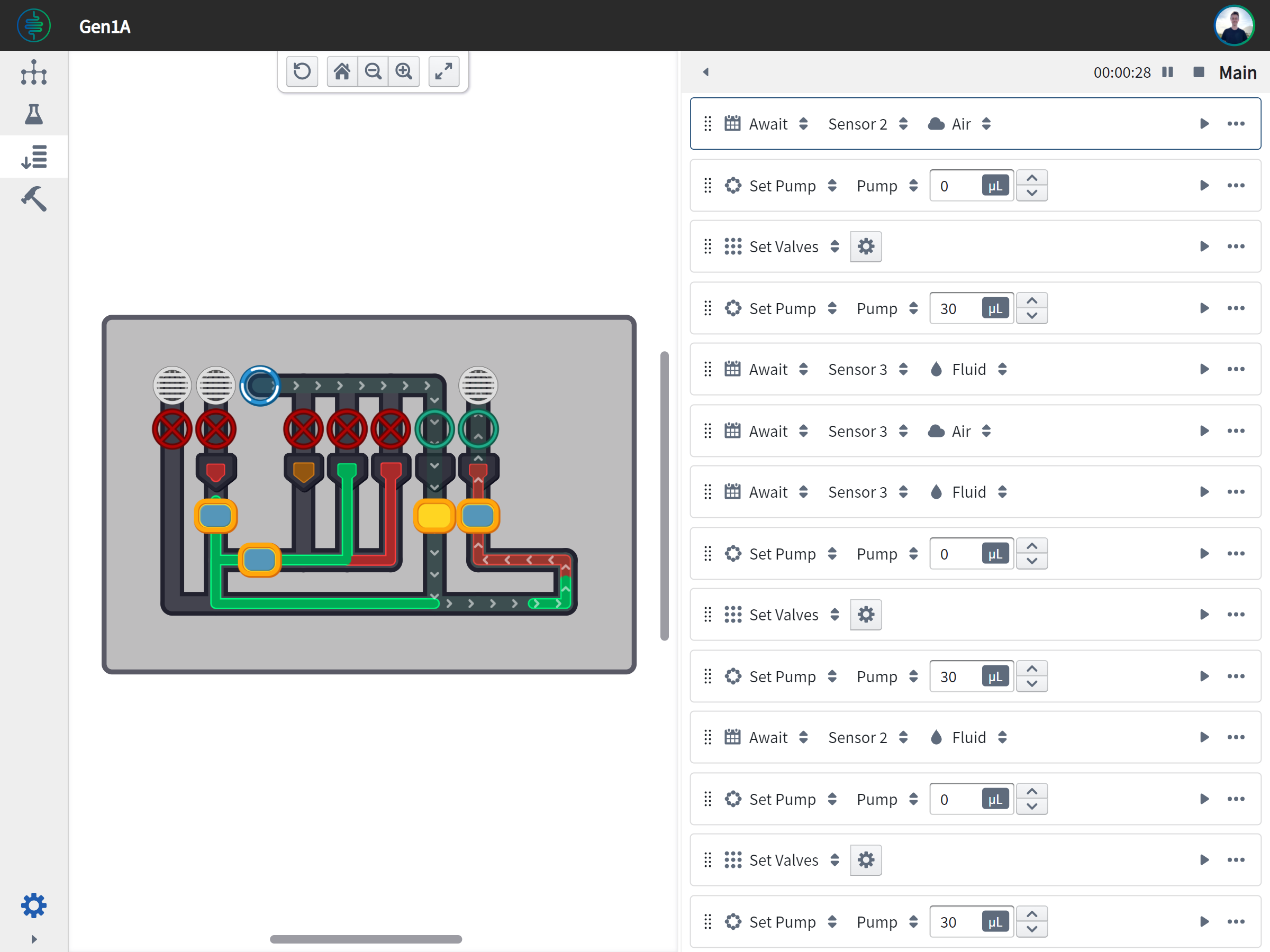Open the flask sidebar icon

[34, 114]
